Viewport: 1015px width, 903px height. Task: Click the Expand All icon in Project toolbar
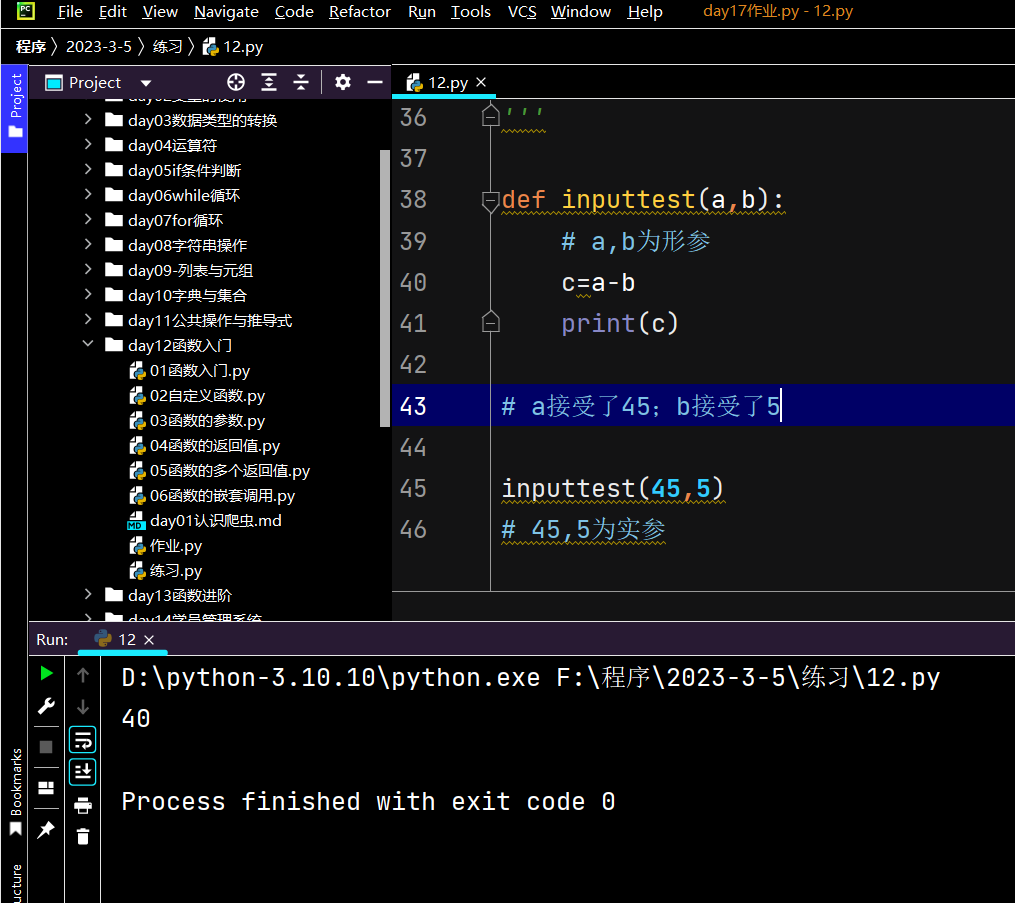(269, 82)
